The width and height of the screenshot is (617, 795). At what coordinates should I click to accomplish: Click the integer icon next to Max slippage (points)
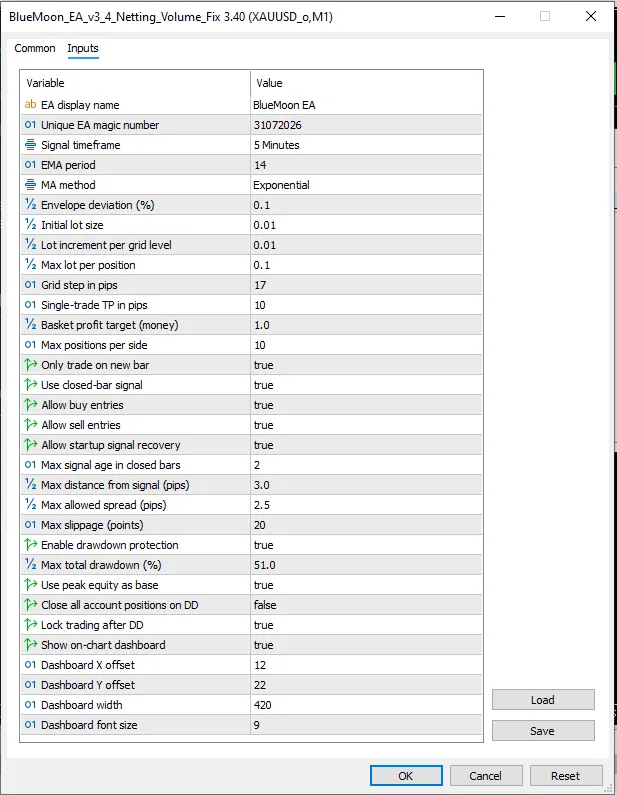(30, 525)
